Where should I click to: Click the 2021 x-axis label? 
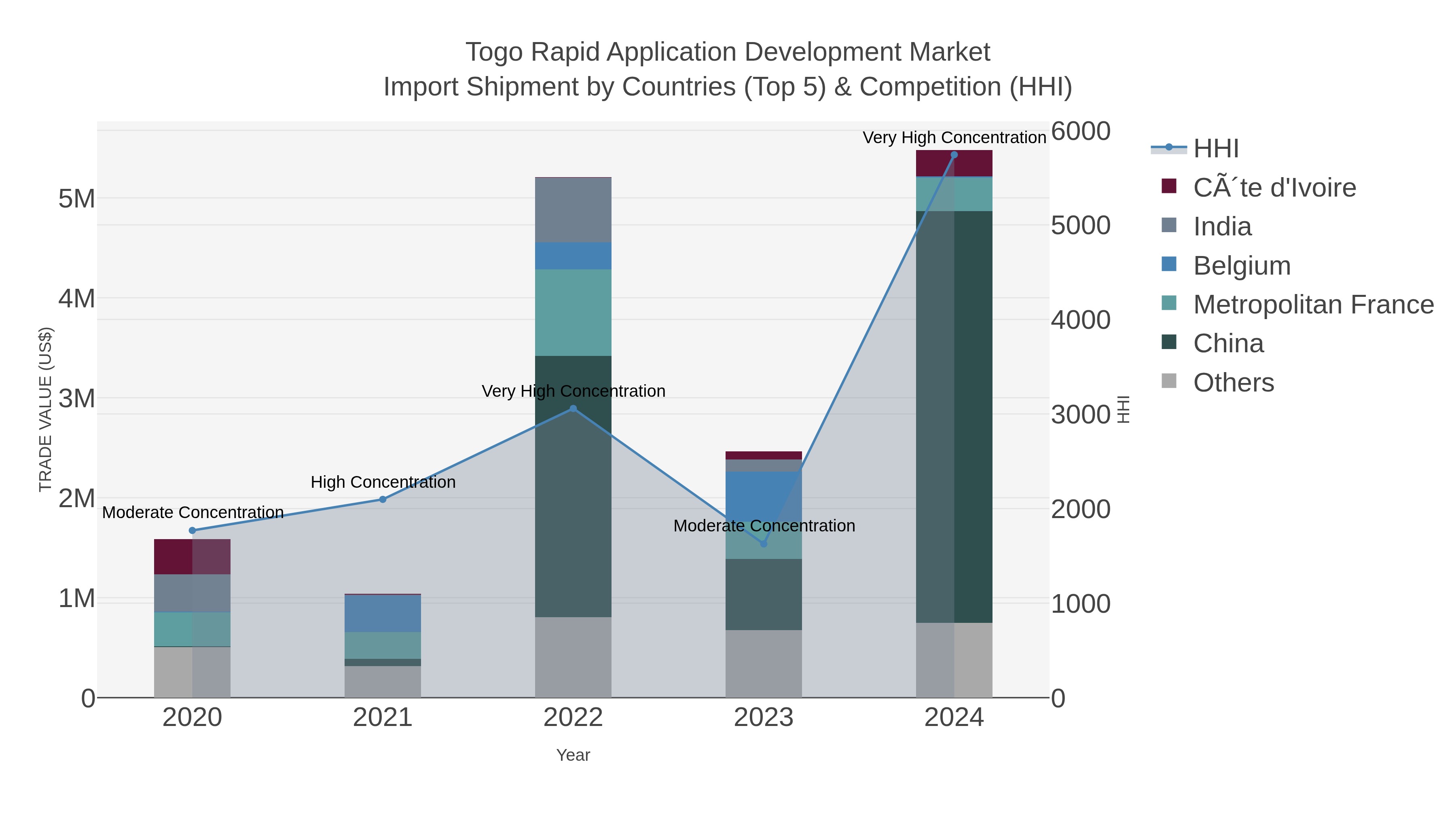(x=383, y=718)
